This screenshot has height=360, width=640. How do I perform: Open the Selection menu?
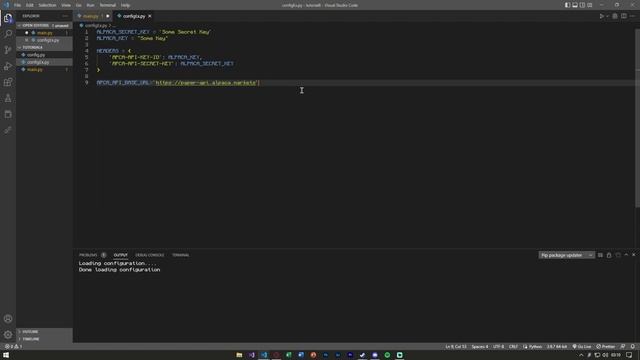pos(47,5)
